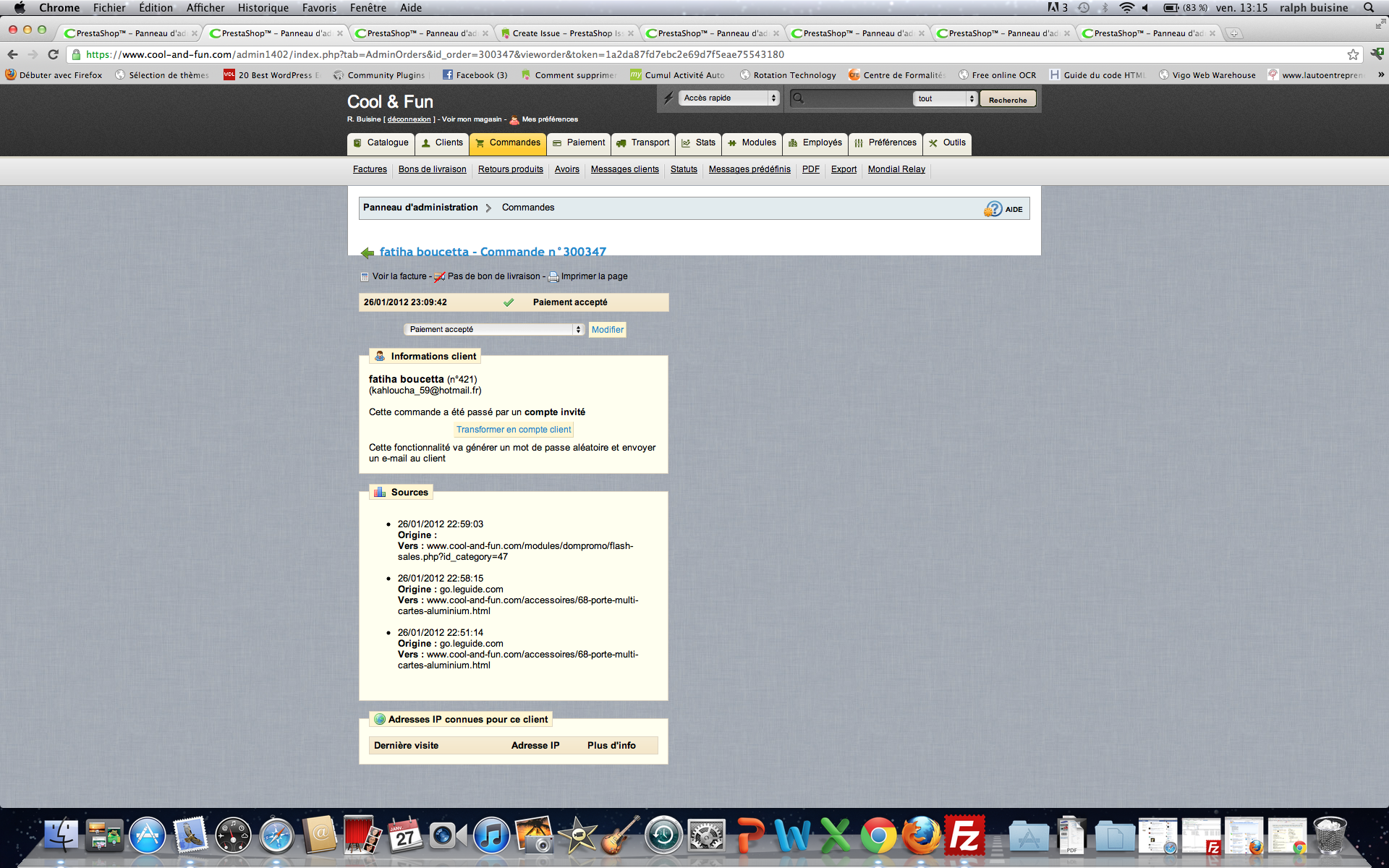
Task: Open the 'tout' search scope dropdown
Action: [946, 98]
